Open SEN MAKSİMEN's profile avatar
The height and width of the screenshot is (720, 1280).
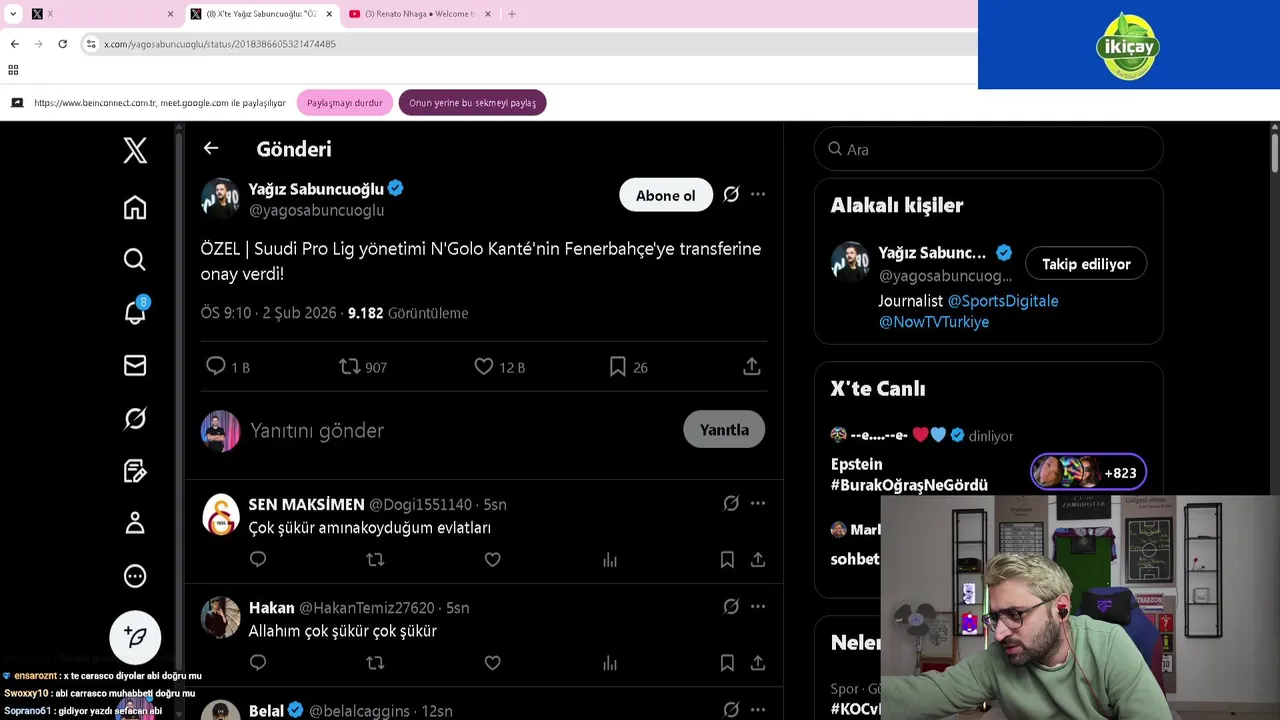220,515
